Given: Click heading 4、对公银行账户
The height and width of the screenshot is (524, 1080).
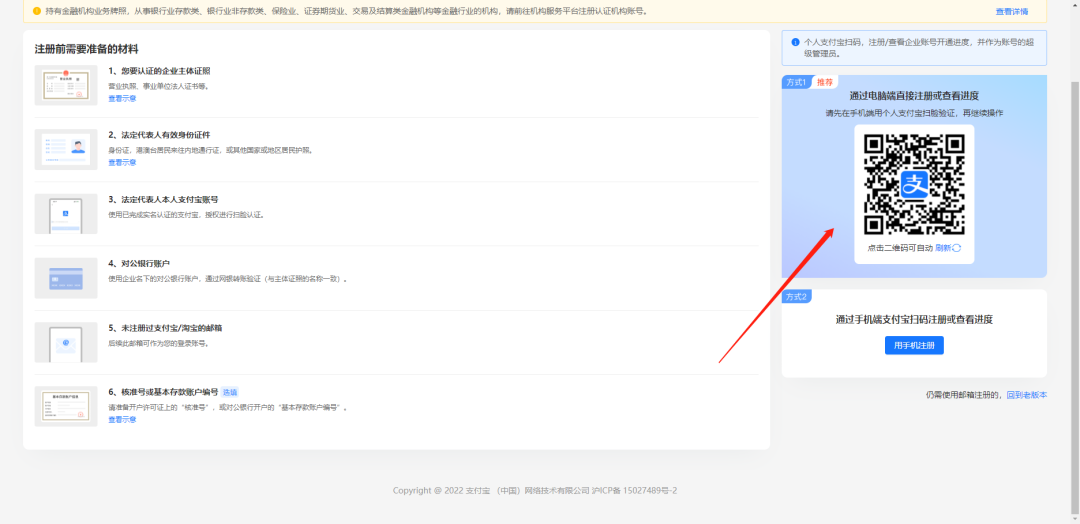Looking at the screenshot, I should [x=139, y=264].
